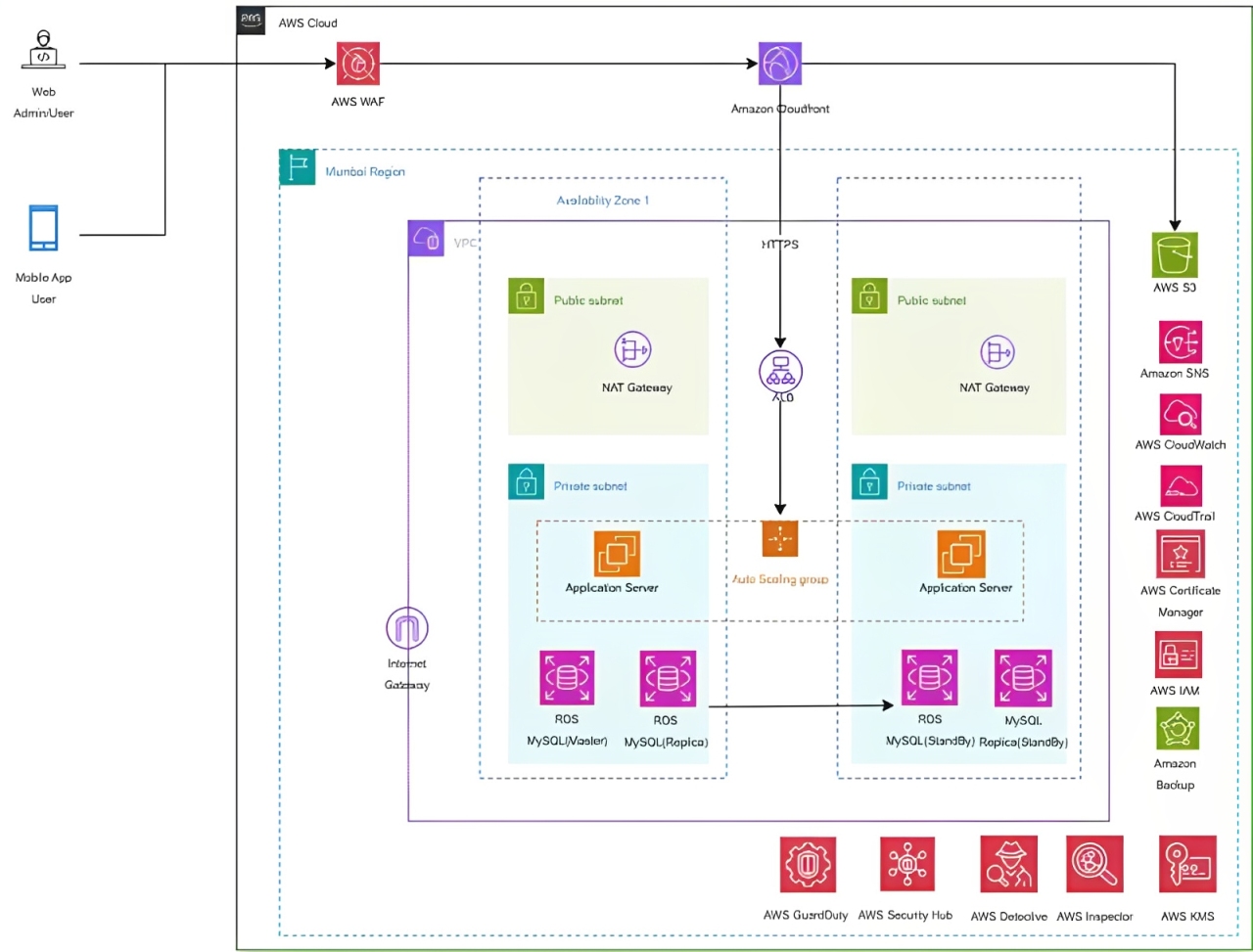Click the Auto Scaling group icon

780,539
